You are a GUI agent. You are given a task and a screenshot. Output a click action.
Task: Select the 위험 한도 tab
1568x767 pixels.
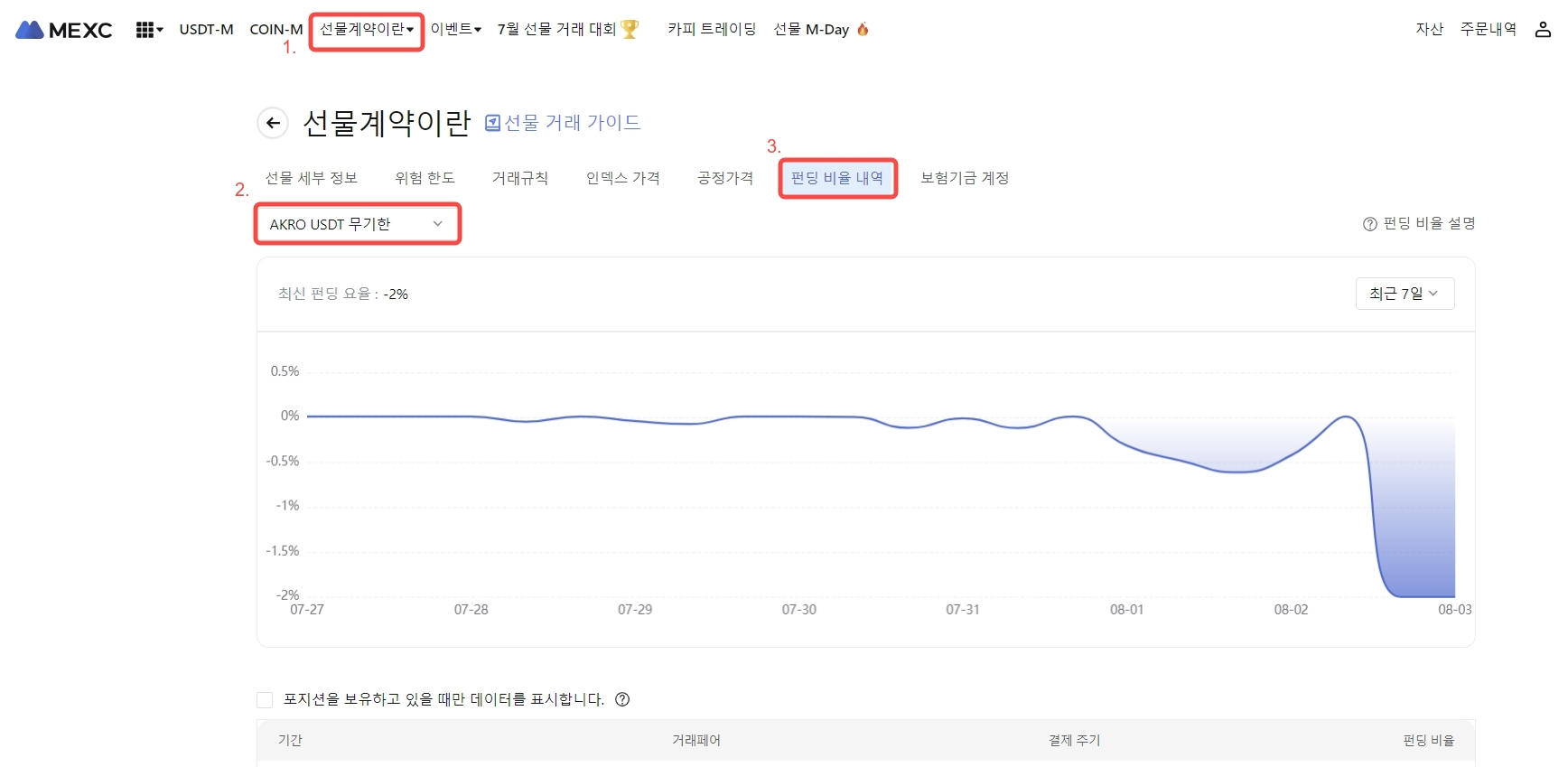[x=425, y=178]
